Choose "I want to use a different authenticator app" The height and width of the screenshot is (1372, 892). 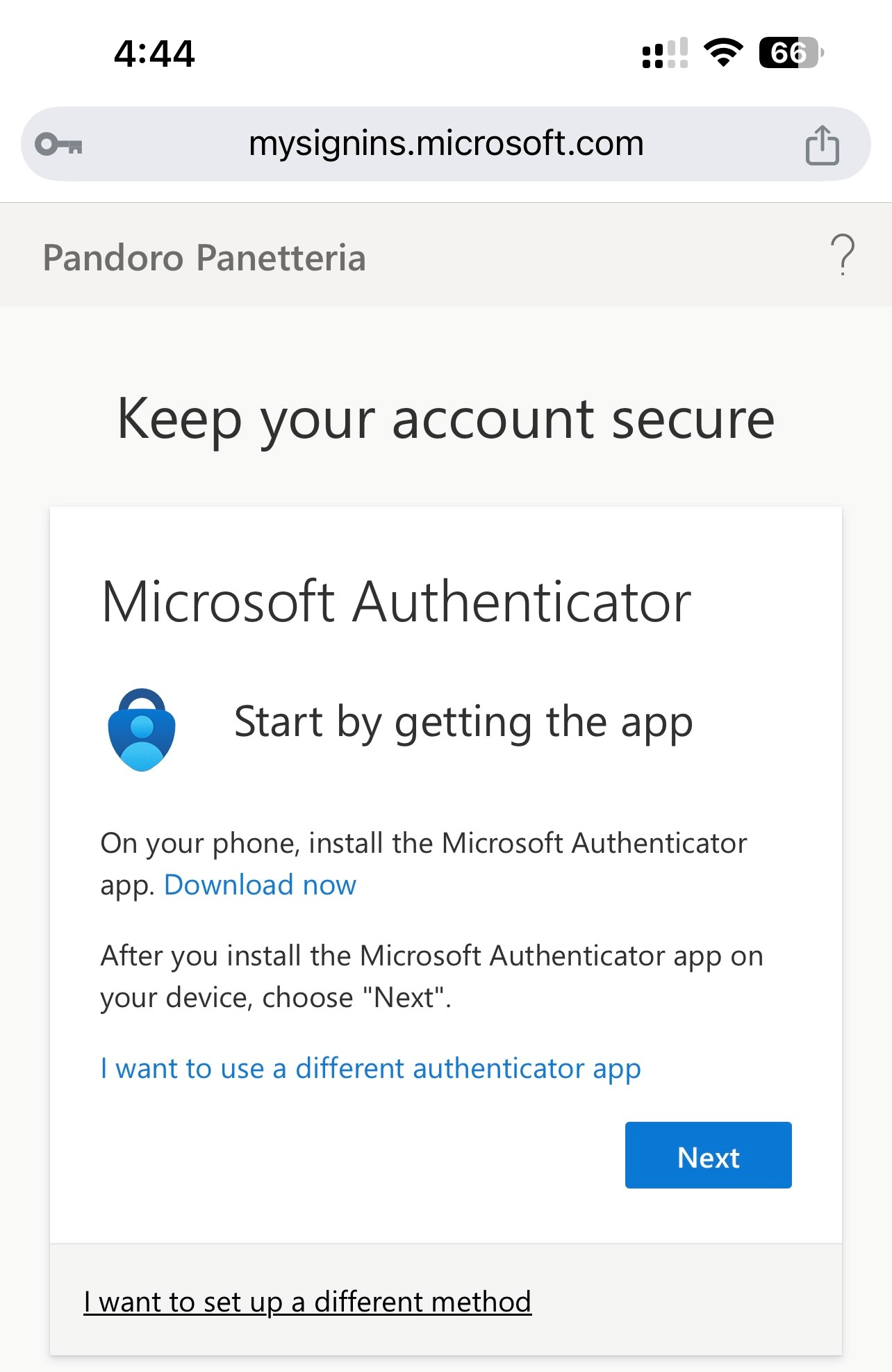370,1068
